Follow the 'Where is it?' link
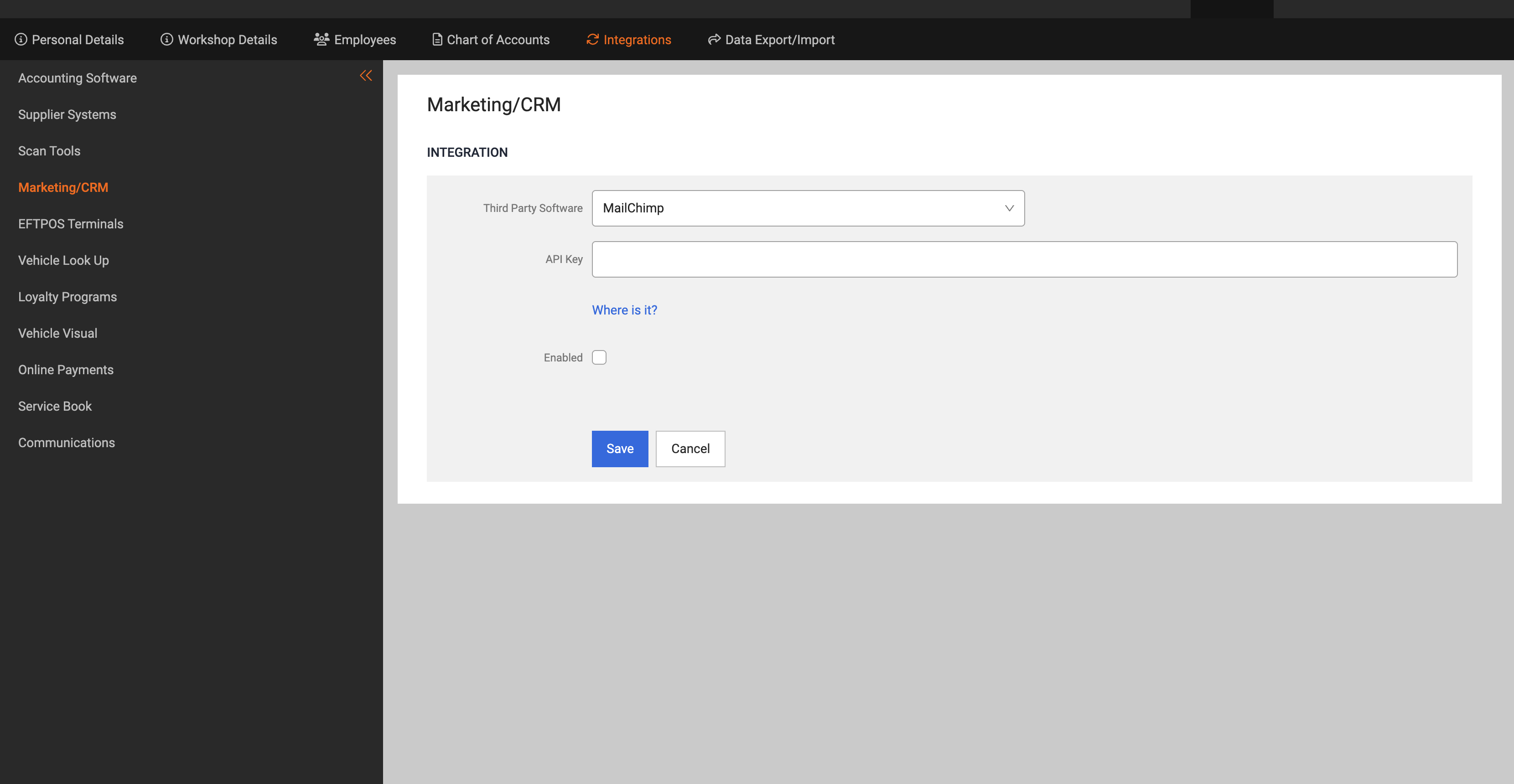The width and height of the screenshot is (1514, 784). coord(624,310)
